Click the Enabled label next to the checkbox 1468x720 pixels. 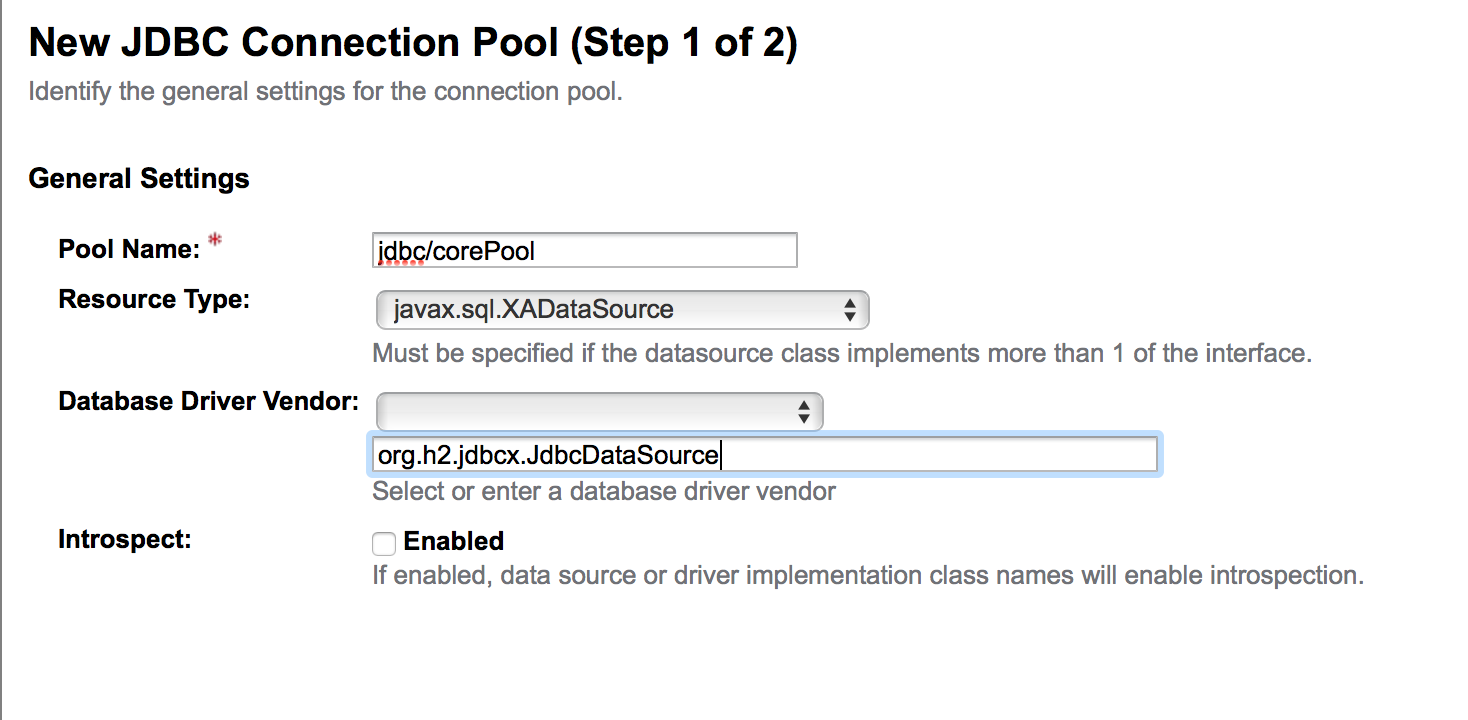point(453,541)
